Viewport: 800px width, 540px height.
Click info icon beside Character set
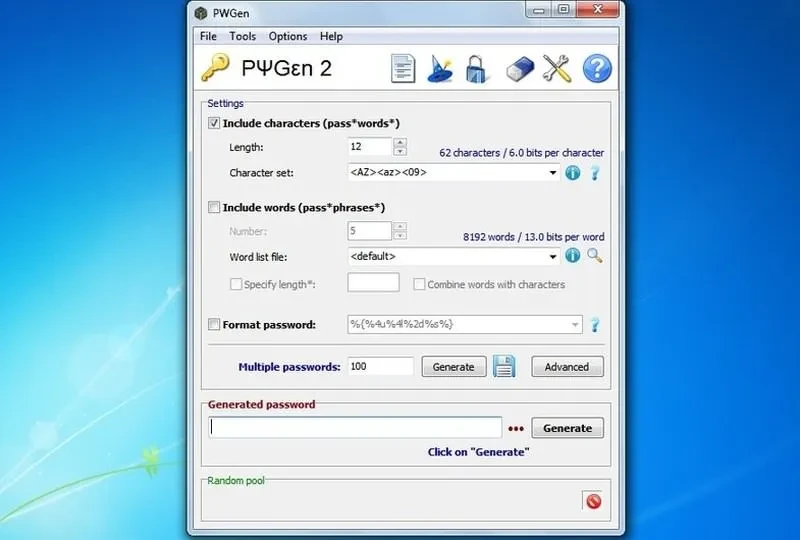572,173
